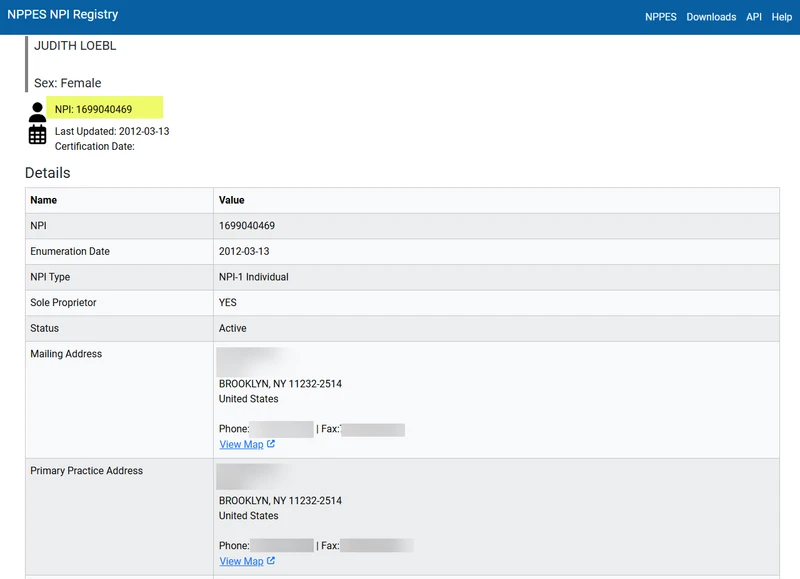Open the Downloads header link
The height and width of the screenshot is (579, 800).
click(x=711, y=17)
